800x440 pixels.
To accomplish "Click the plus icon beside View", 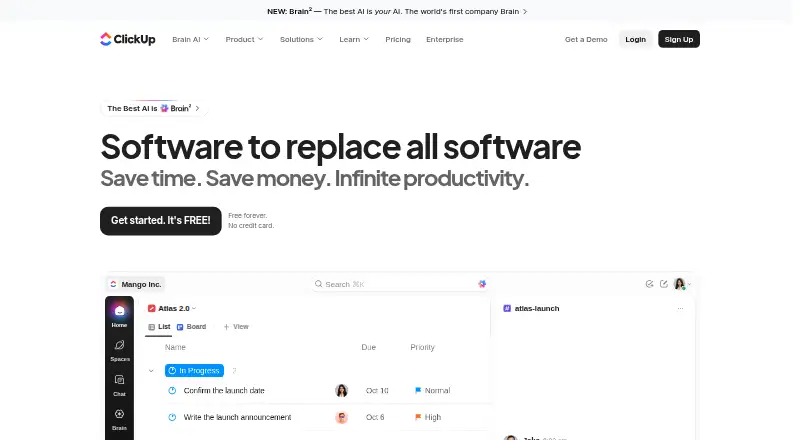I will click(227, 327).
